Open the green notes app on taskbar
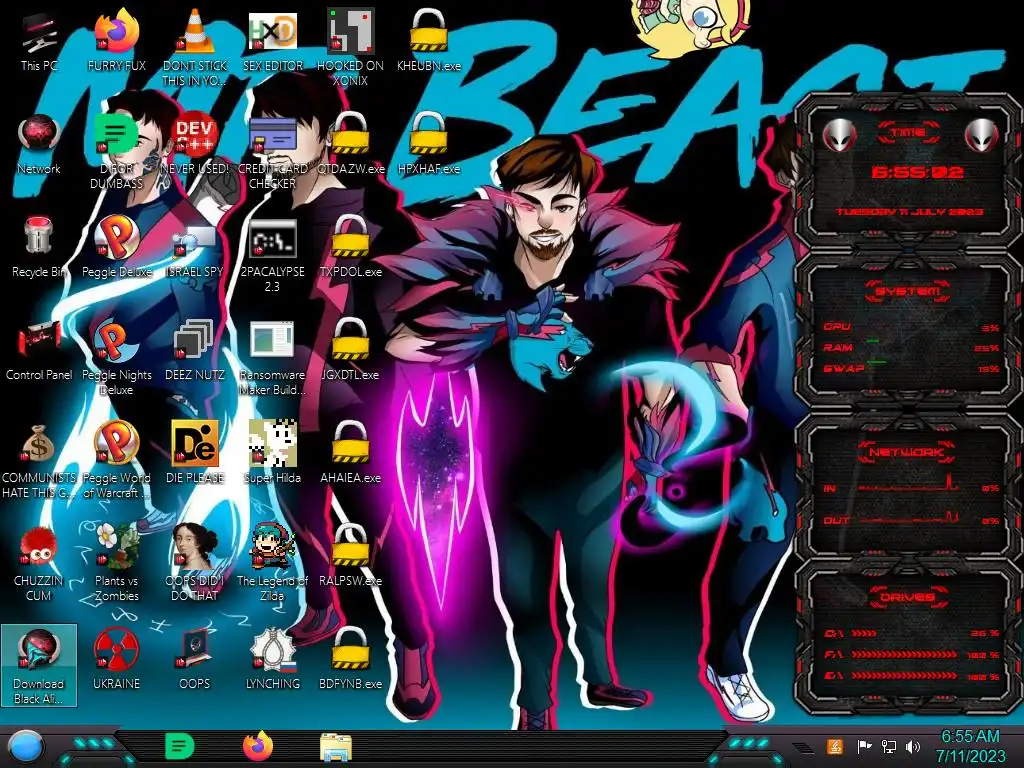Screen dimensions: 1024x768 pyautogui.click(x=180, y=746)
